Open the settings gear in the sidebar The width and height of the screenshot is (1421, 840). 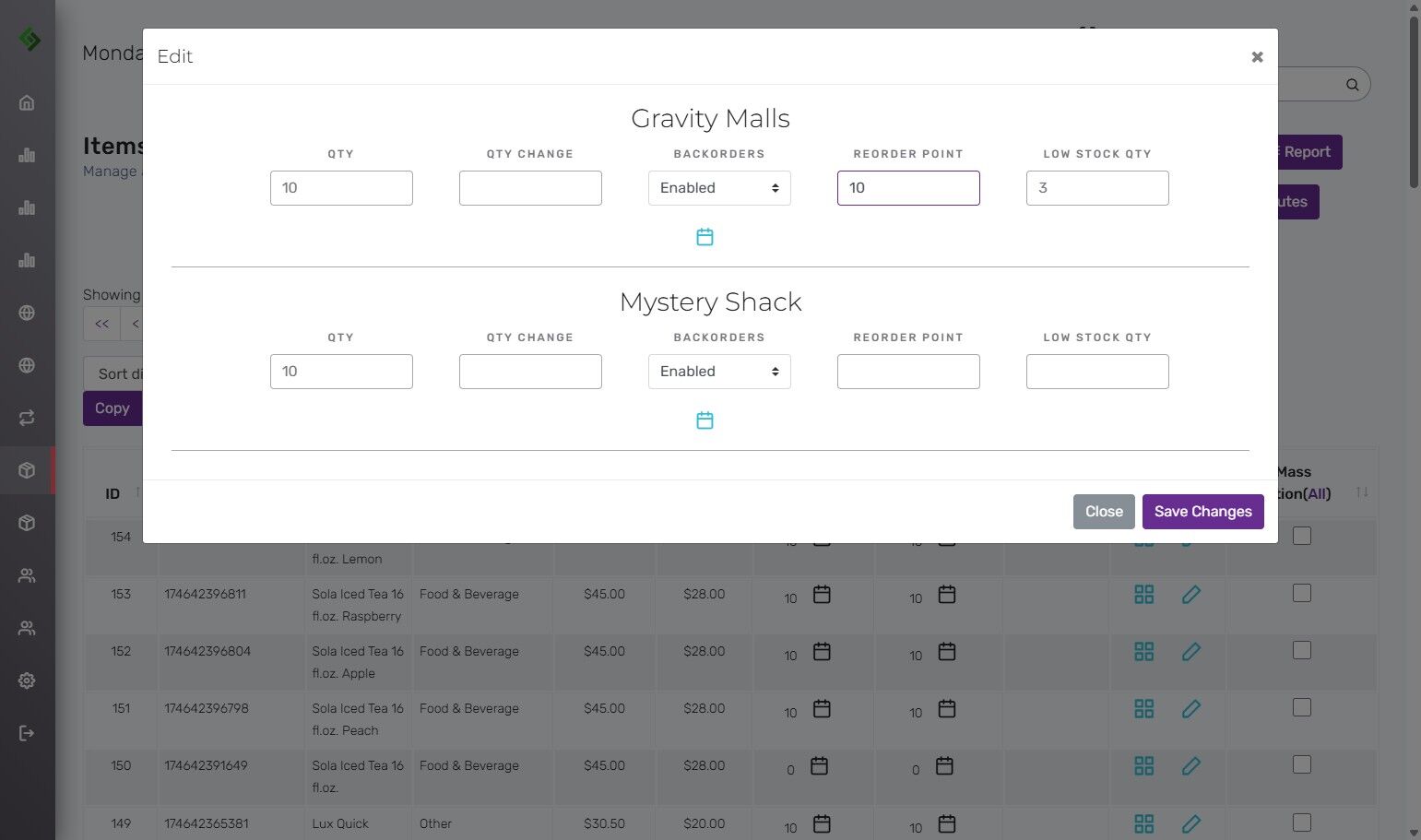click(27, 680)
